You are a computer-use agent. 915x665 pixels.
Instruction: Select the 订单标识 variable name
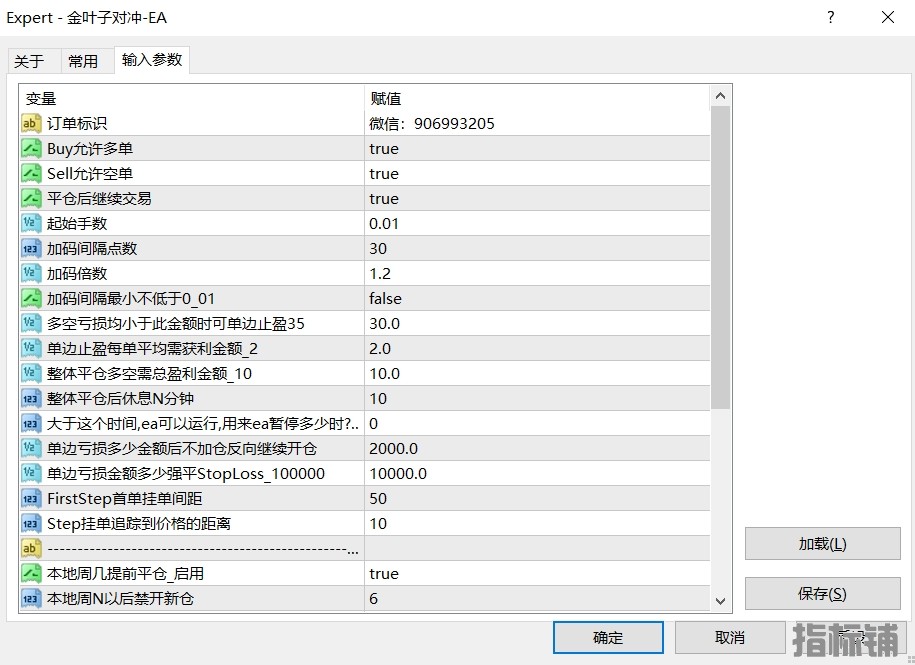tap(77, 124)
